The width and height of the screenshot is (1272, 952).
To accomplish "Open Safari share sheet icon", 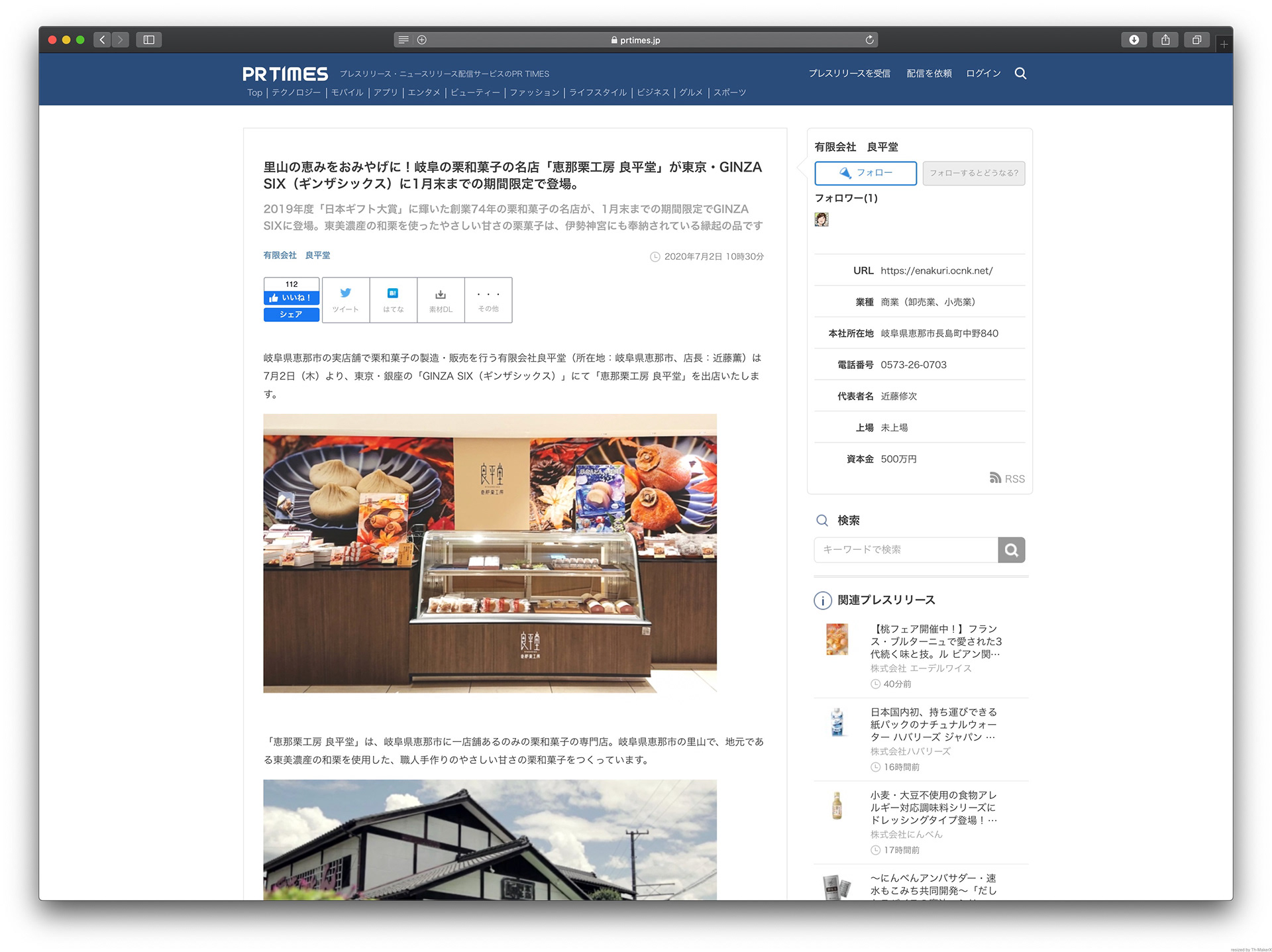I will (x=1165, y=40).
